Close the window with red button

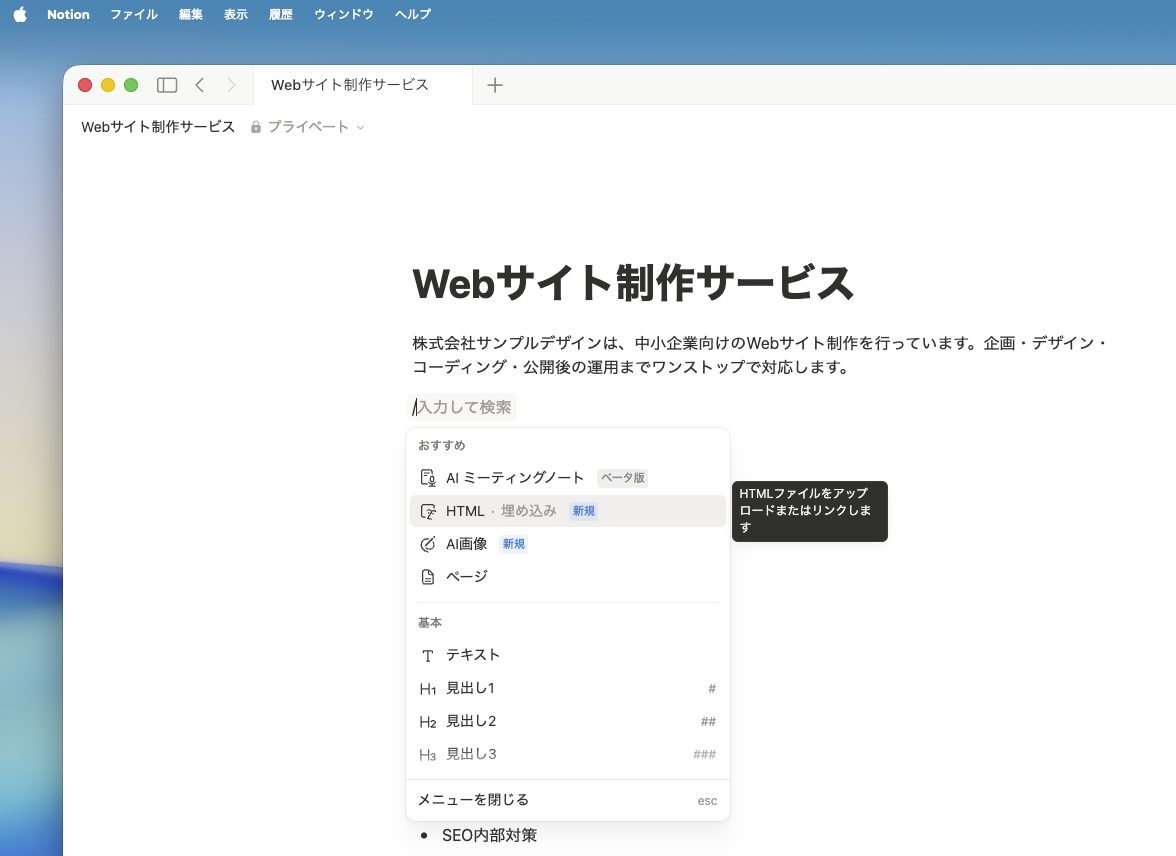tap(85, 86)
